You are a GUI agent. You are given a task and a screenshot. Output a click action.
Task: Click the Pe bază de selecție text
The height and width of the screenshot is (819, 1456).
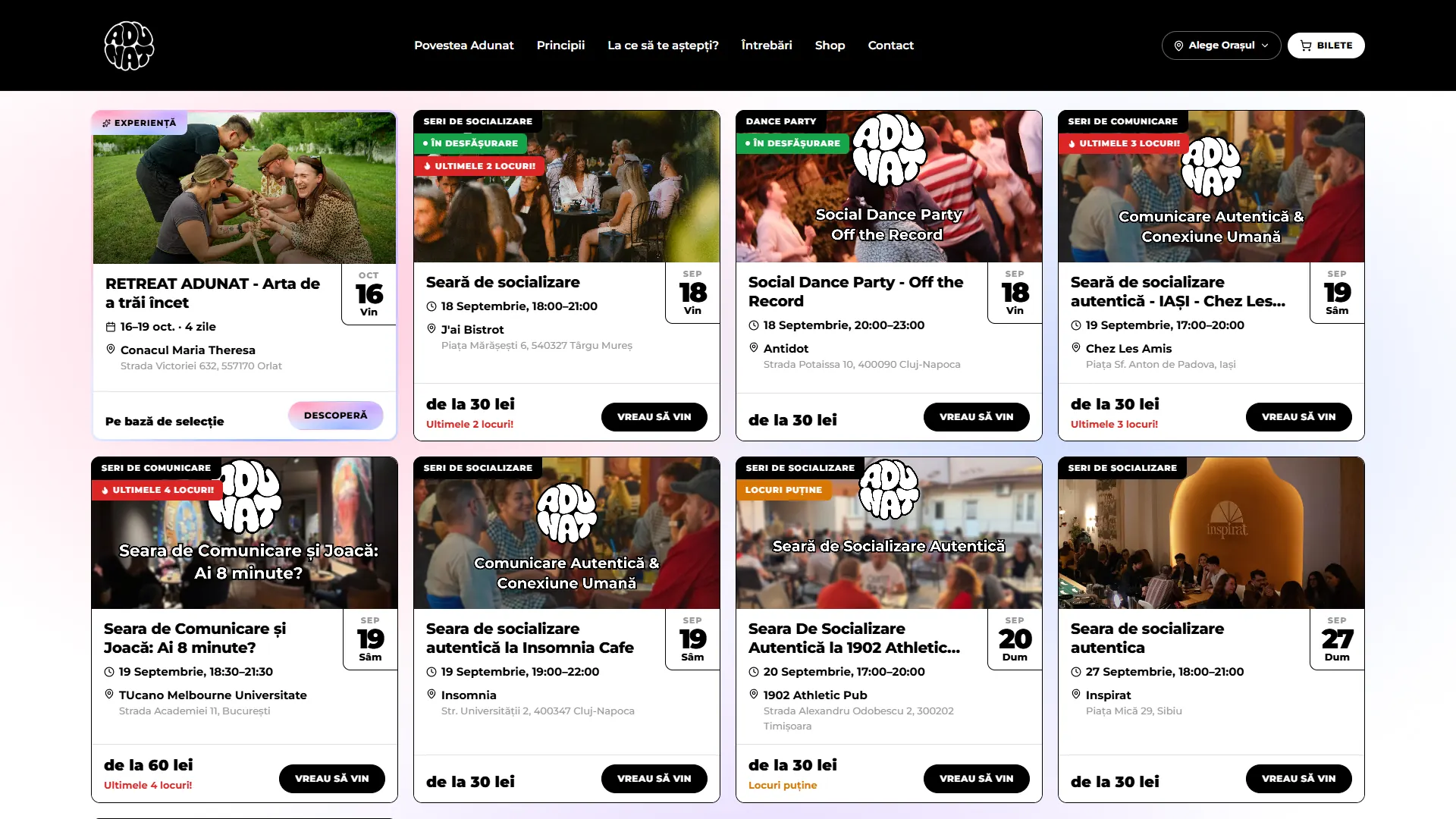(165, 422)
